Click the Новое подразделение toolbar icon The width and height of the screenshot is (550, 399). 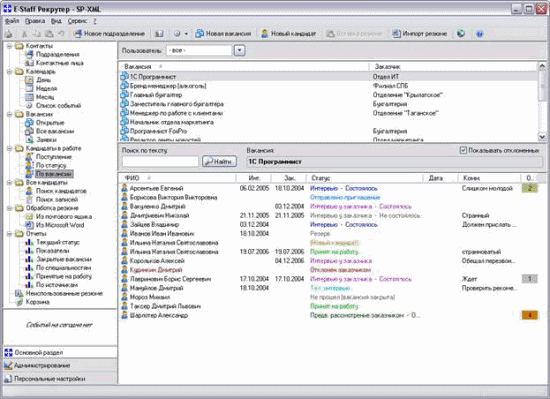[x=78, y=34]
